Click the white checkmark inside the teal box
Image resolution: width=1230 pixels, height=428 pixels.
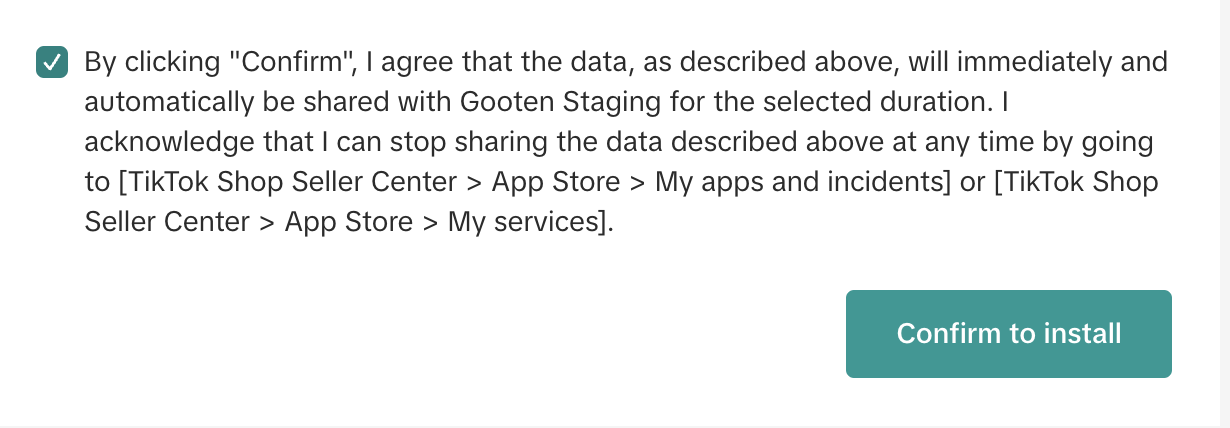[51, 62]
